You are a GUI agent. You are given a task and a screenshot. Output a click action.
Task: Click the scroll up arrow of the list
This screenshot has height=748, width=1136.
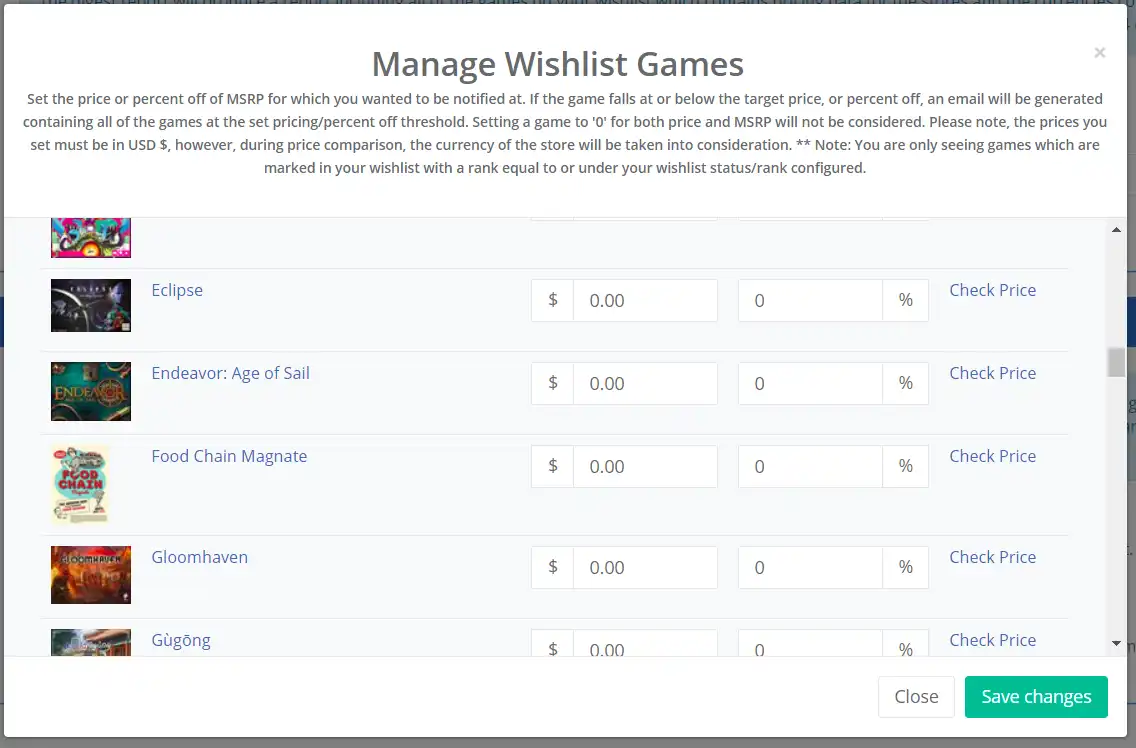click(x=1116, y=230)
